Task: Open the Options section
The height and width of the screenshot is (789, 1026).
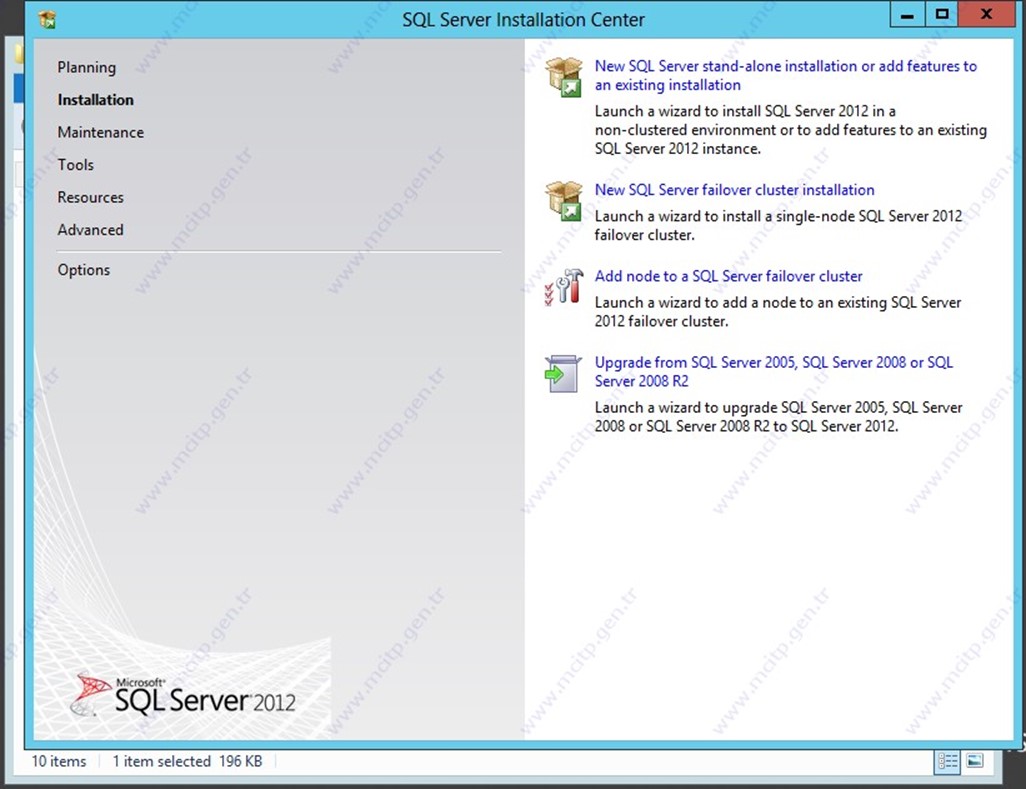Action: tap(84, 270)
